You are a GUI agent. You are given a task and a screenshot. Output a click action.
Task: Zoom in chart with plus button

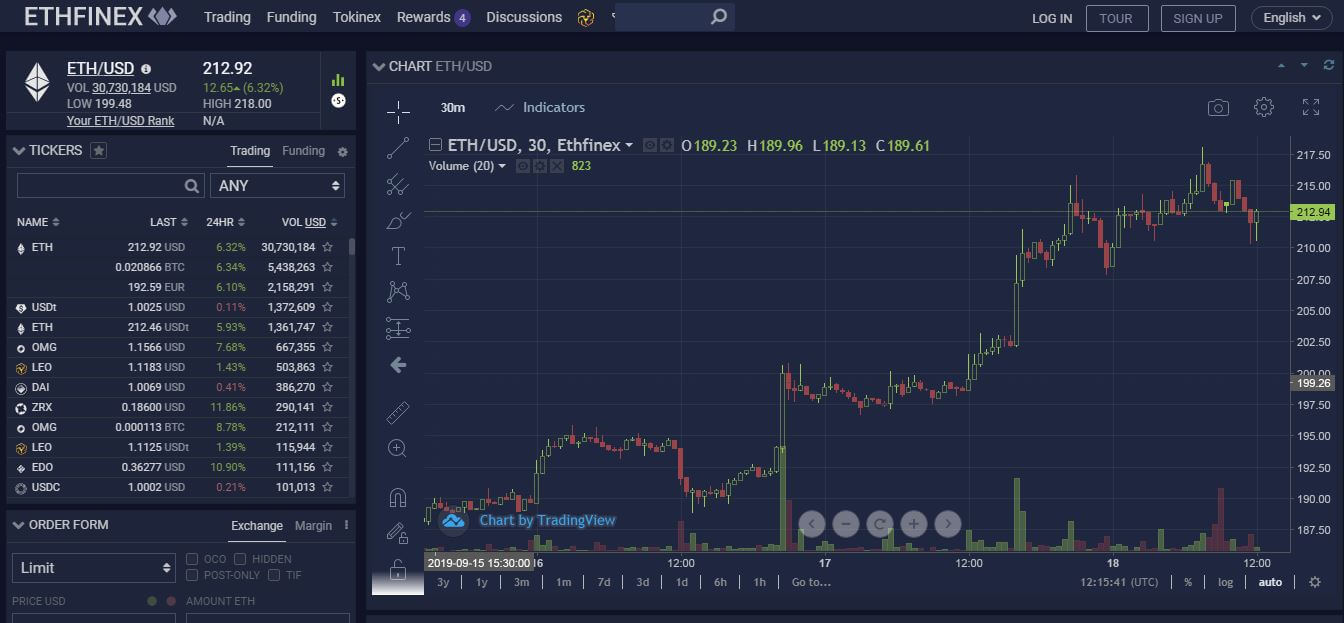(x=913, y=523)
